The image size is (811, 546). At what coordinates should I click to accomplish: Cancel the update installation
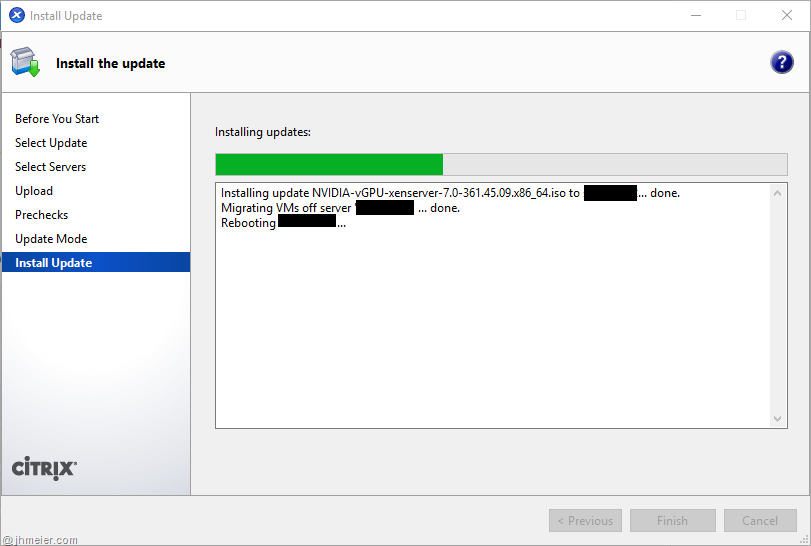759,521
